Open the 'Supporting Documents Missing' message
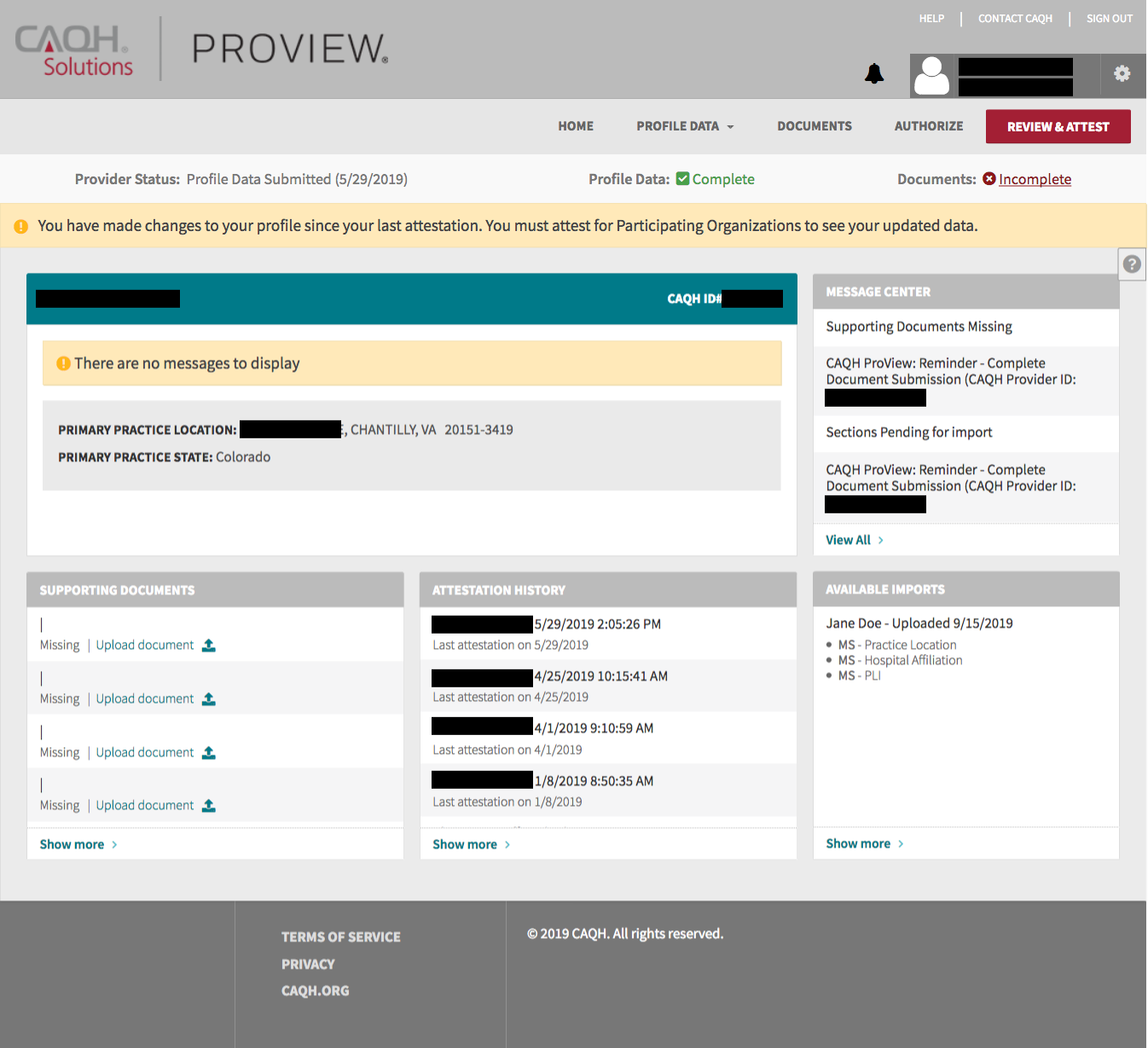The width and height of the screenshot is (1148, 1048). [919, 327]
